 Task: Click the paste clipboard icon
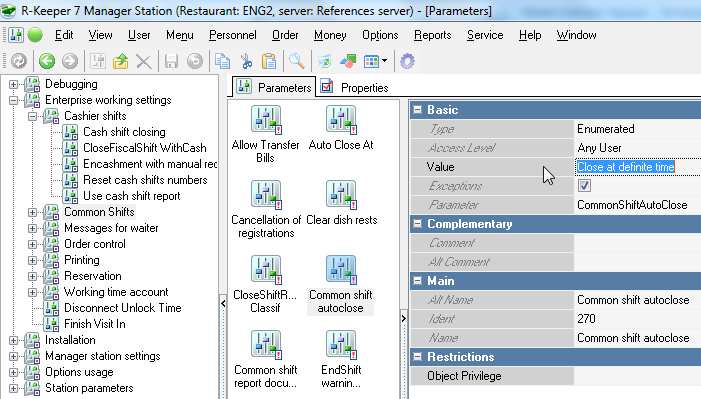(269, 61)
